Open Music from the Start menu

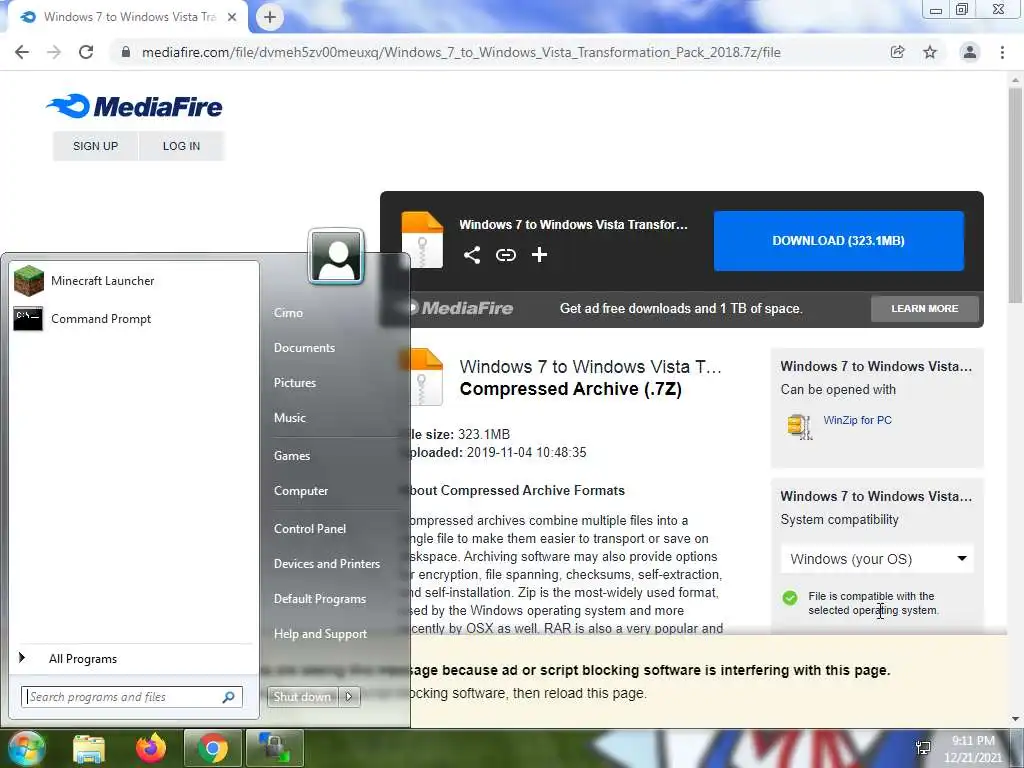point(289,418)
